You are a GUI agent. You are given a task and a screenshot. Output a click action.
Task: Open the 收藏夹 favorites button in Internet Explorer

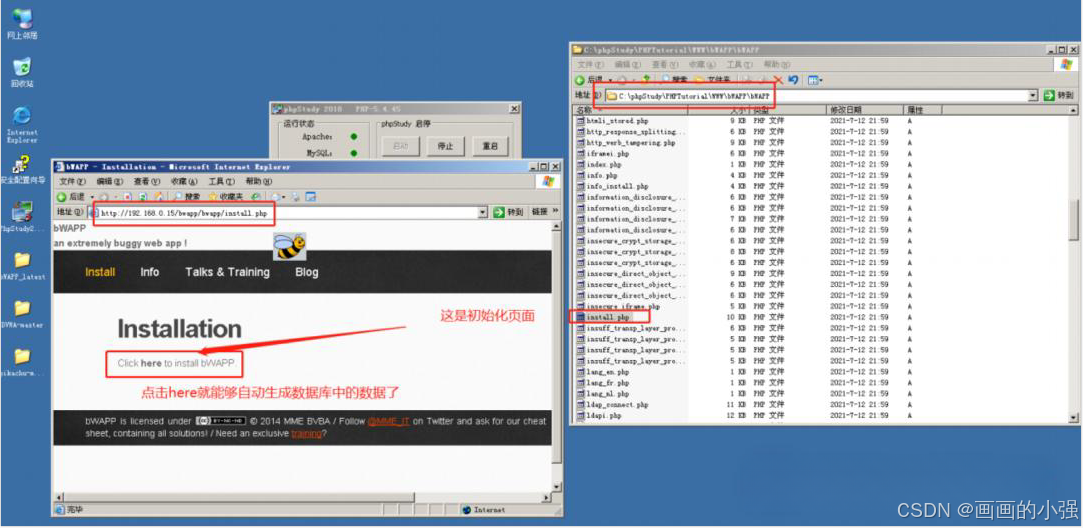pos(226,197)
